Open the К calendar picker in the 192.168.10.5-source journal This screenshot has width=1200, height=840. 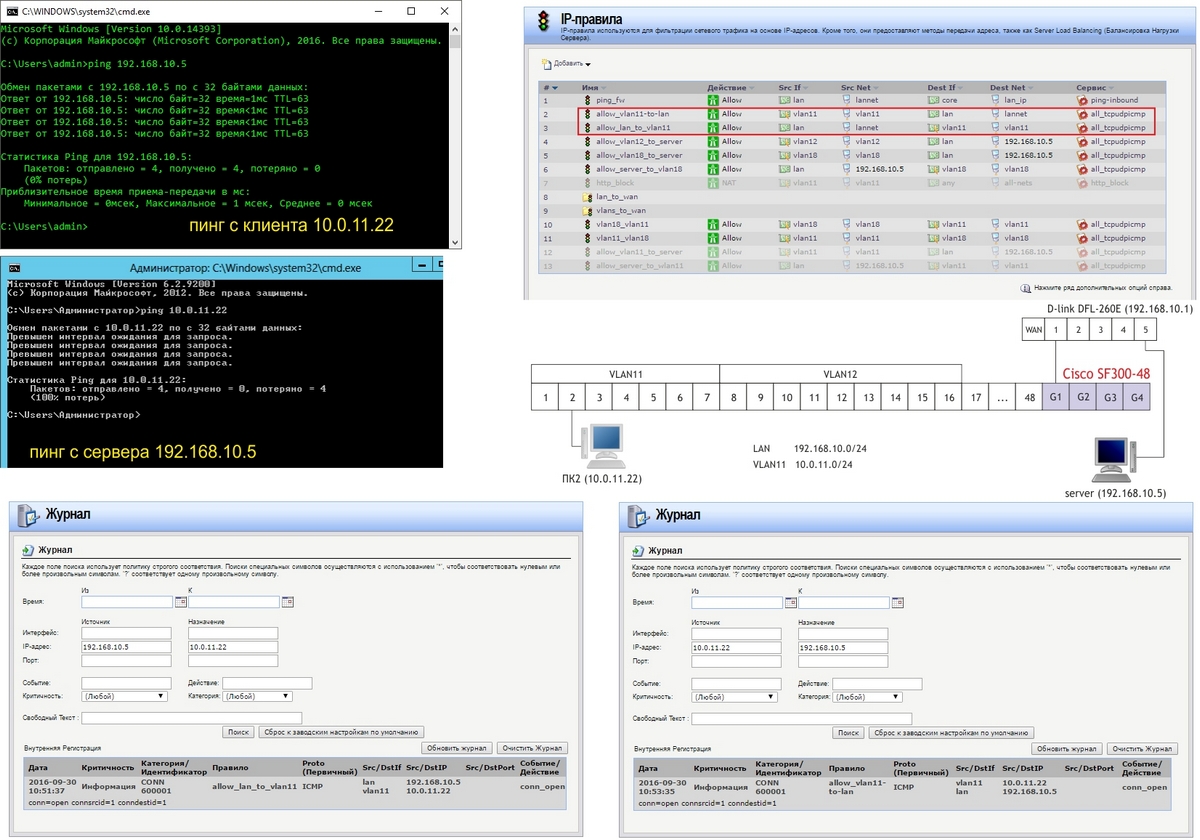click(286, 602)
